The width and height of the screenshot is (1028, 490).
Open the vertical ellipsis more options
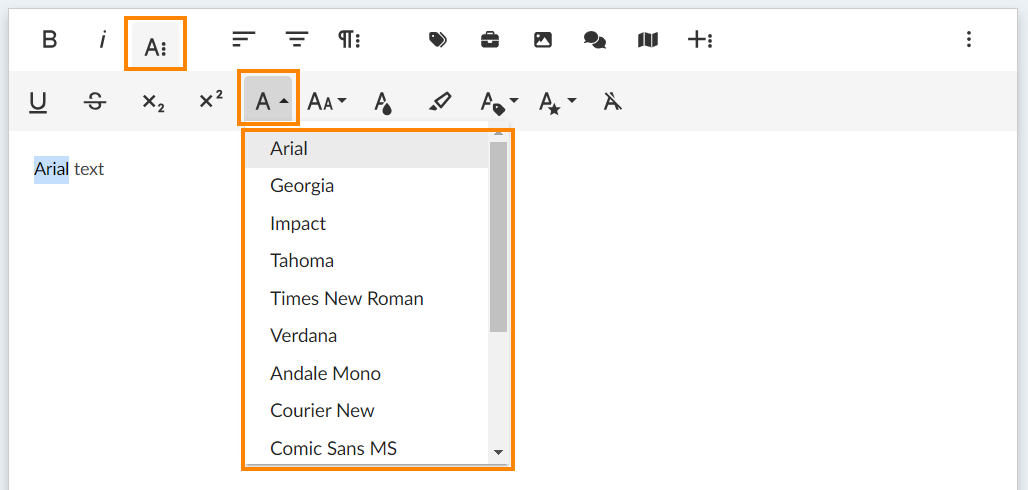(x=968, y=40)
